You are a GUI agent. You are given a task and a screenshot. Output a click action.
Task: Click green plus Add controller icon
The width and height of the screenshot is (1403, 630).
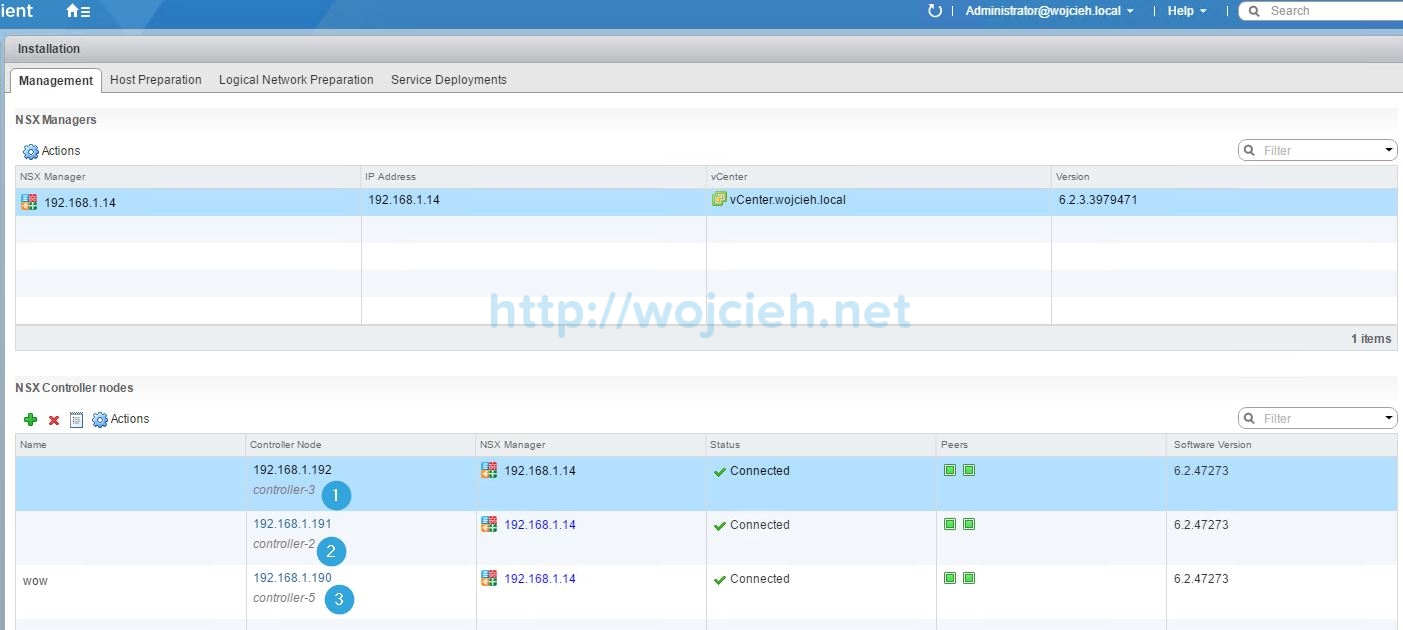pos(30,420)
